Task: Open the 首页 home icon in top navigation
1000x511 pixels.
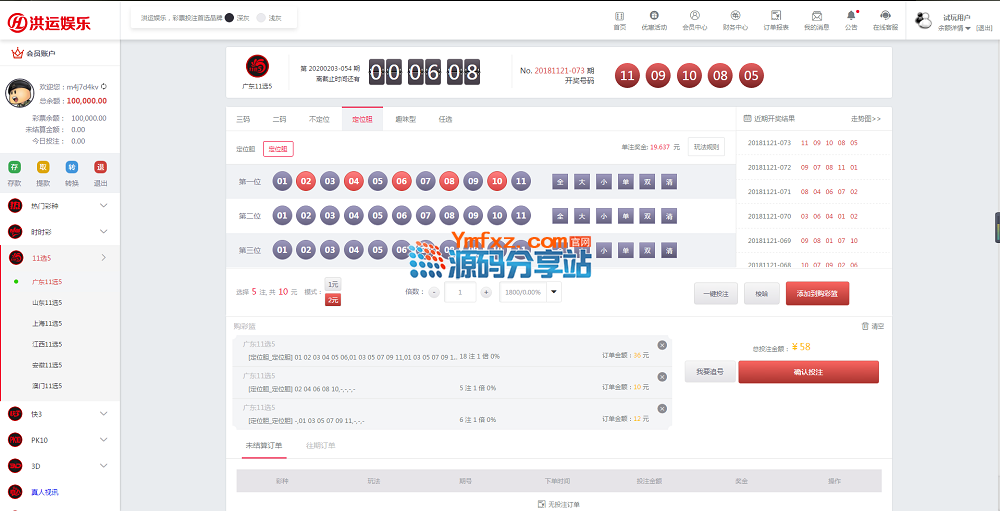Action: (619, 17)
